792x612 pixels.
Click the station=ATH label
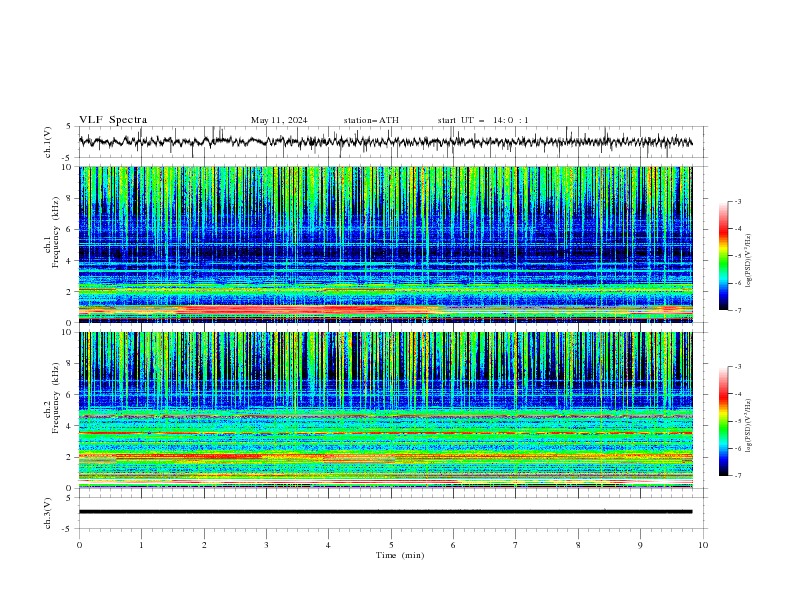[371, 120]
